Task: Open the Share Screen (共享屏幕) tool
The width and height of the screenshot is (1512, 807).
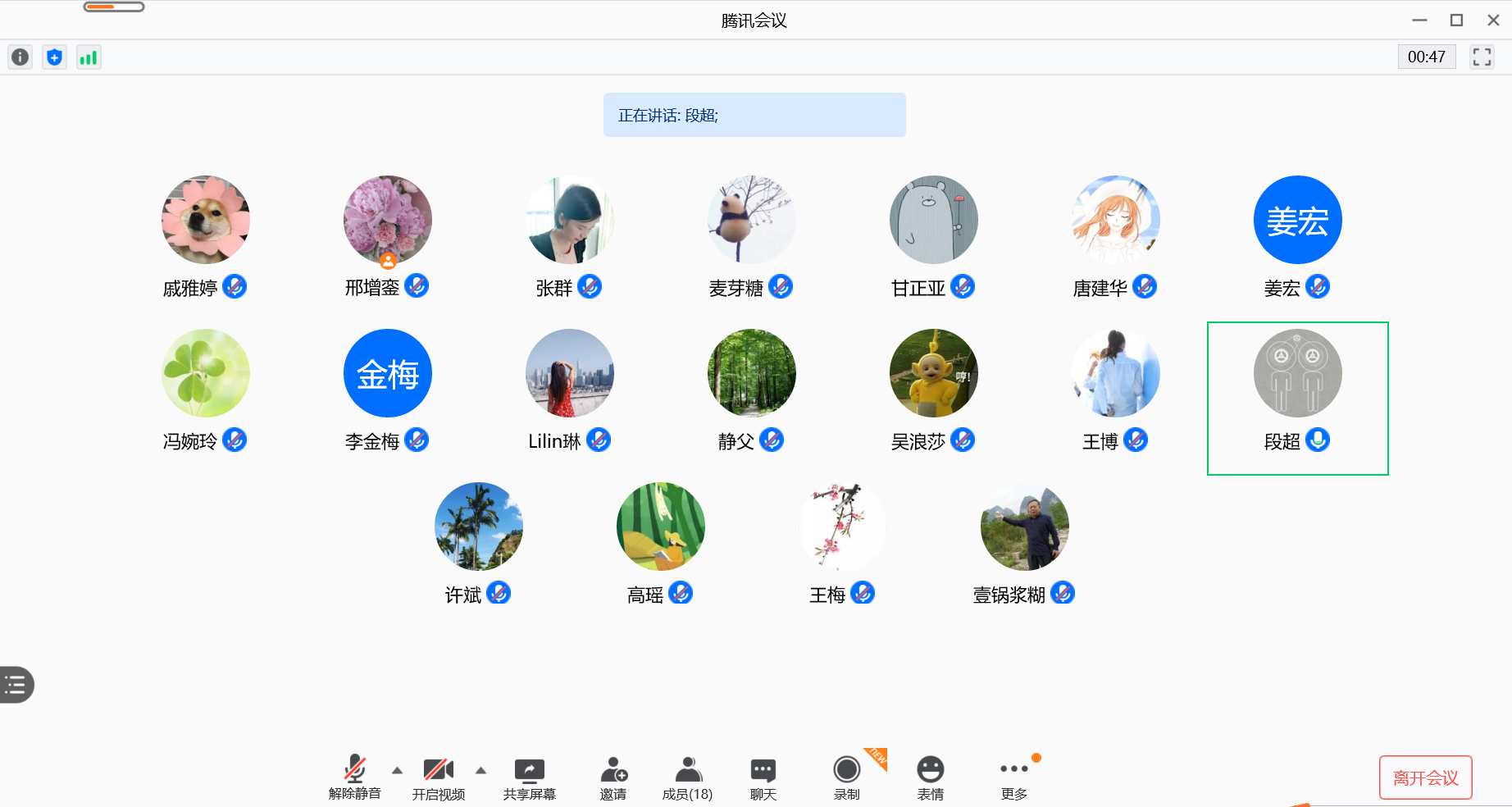Action: pos(529,778)
